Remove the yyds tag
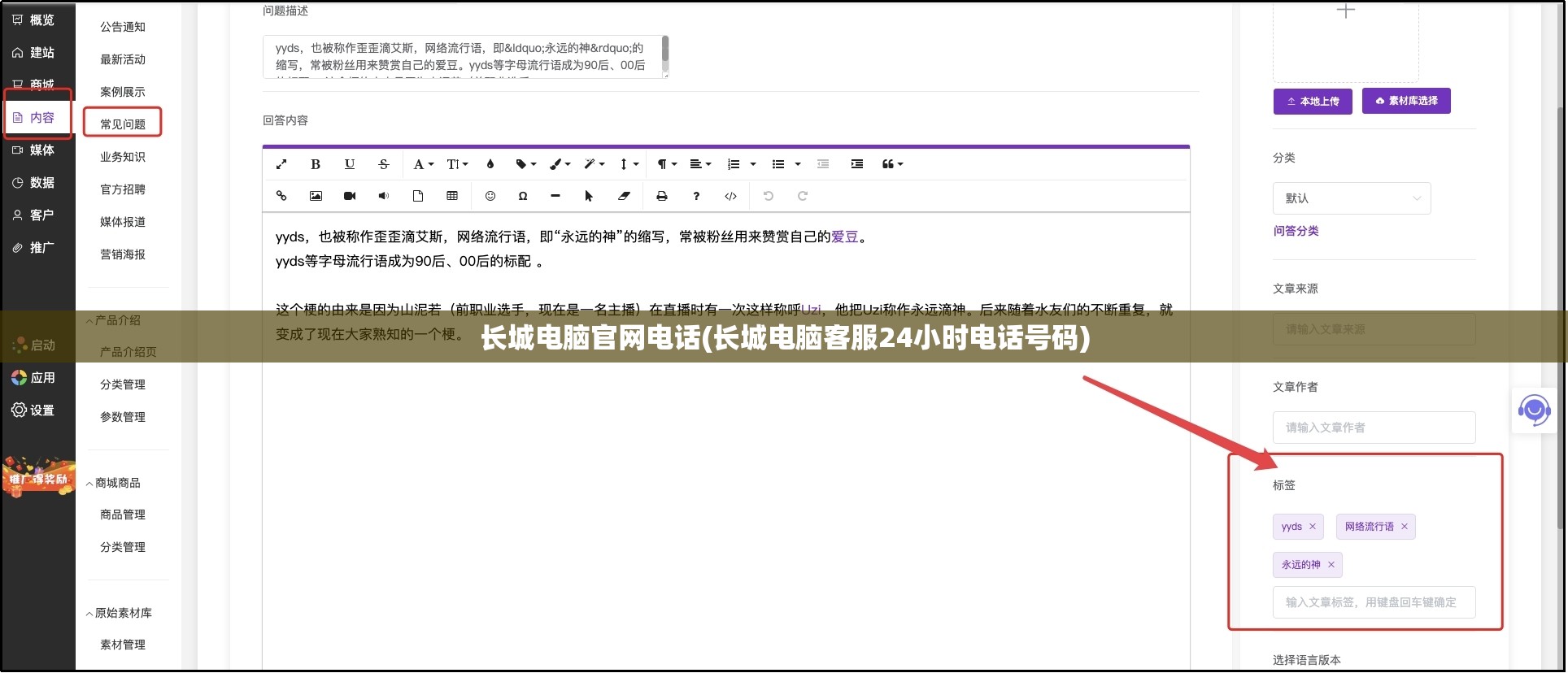1568x673 pixels. [x=1313, y=527]
